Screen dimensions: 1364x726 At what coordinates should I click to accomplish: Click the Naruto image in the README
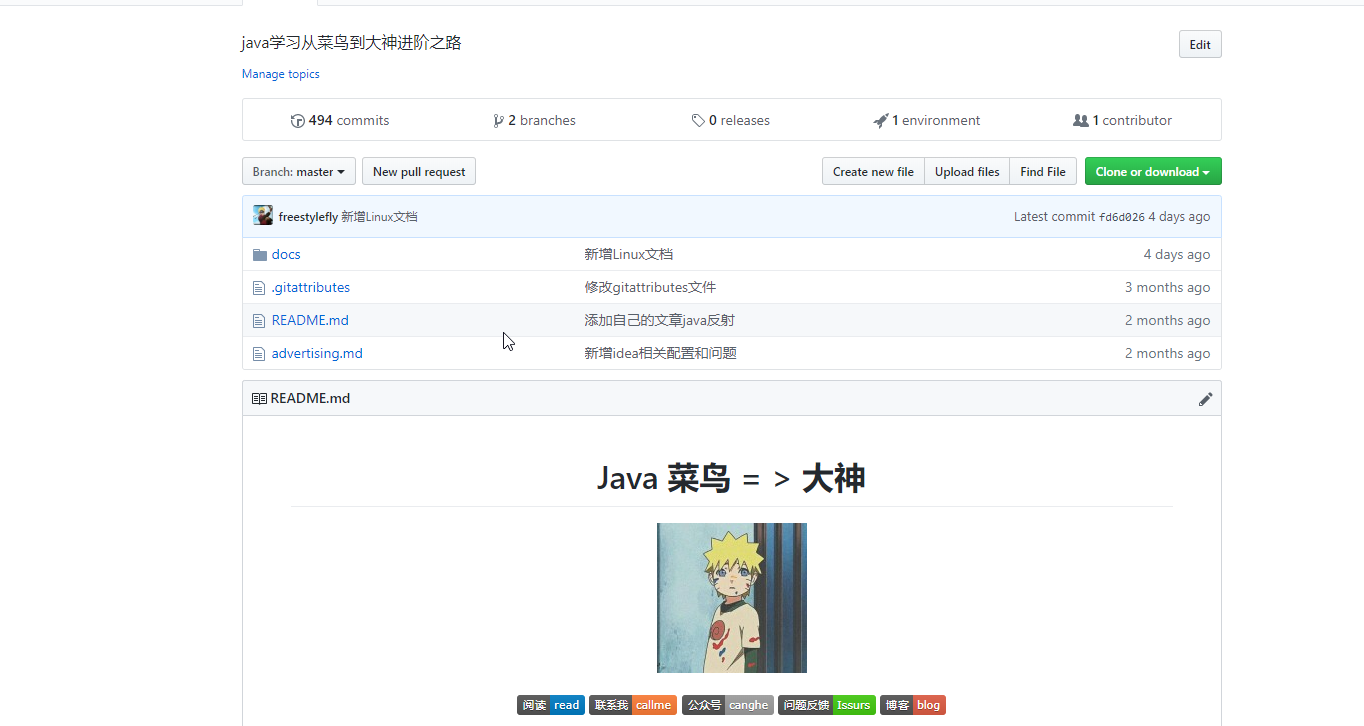pyautogui.click(x=731, y=597)
